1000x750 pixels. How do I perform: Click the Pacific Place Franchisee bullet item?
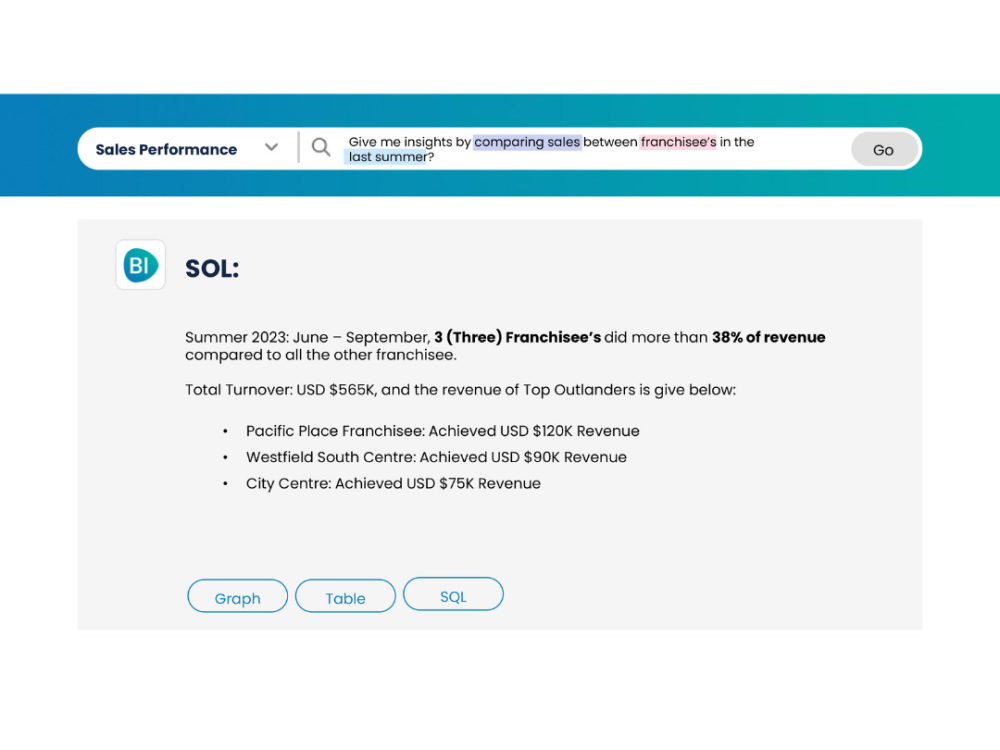point(443,431)
